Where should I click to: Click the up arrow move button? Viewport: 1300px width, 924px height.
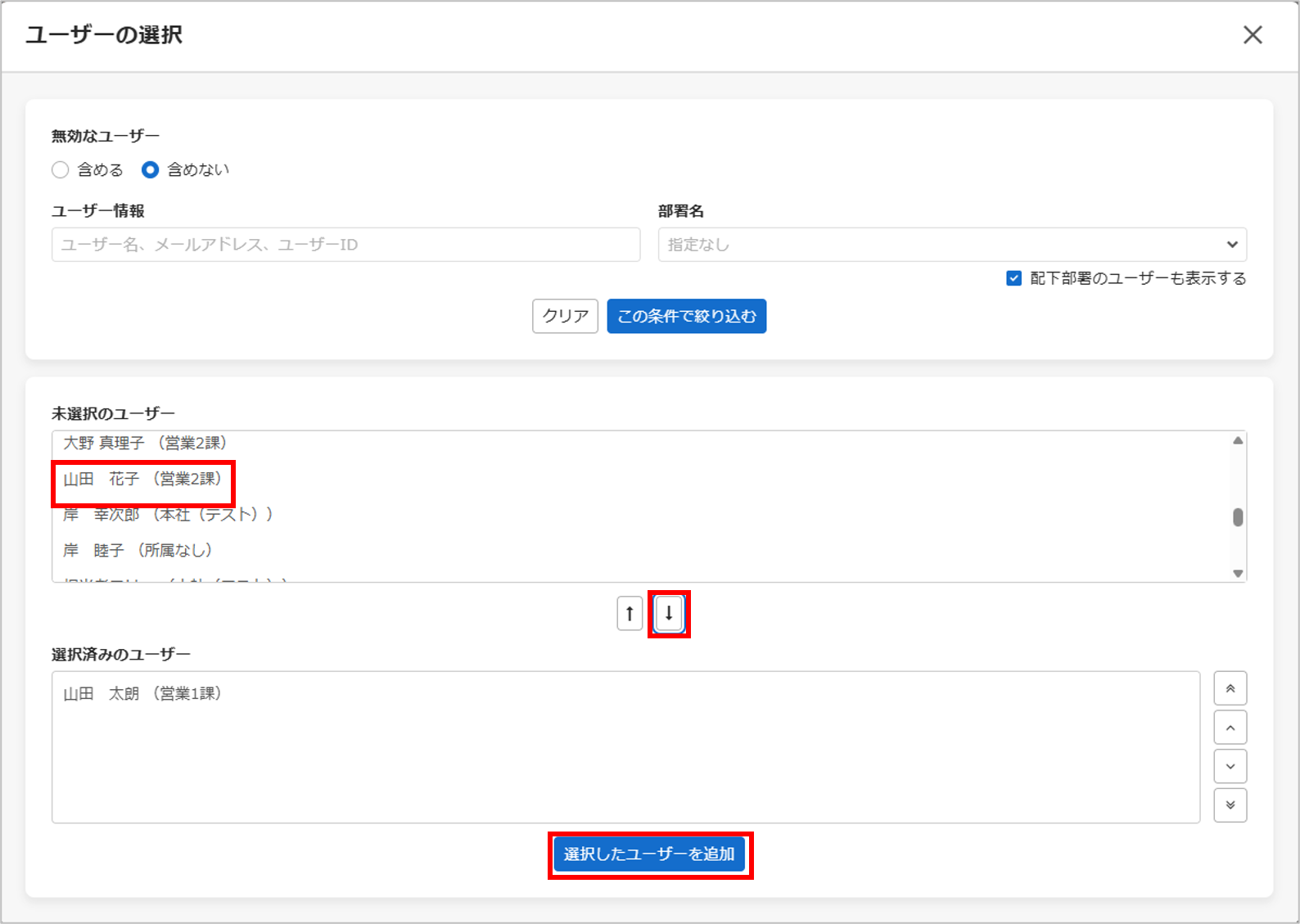tap(630, 613)
